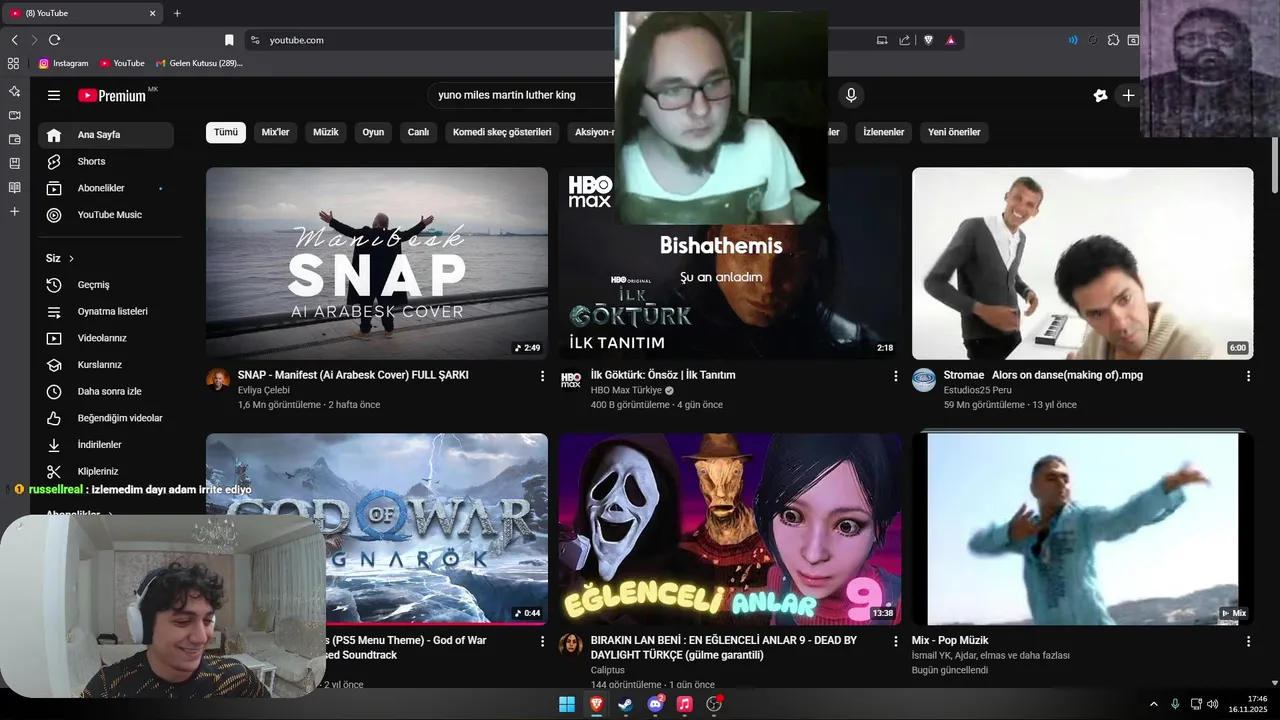The image size is (1280, 720).
Task: Open options menu for BIRAKIN LAN BENİ video
Action: click(896, 641)
